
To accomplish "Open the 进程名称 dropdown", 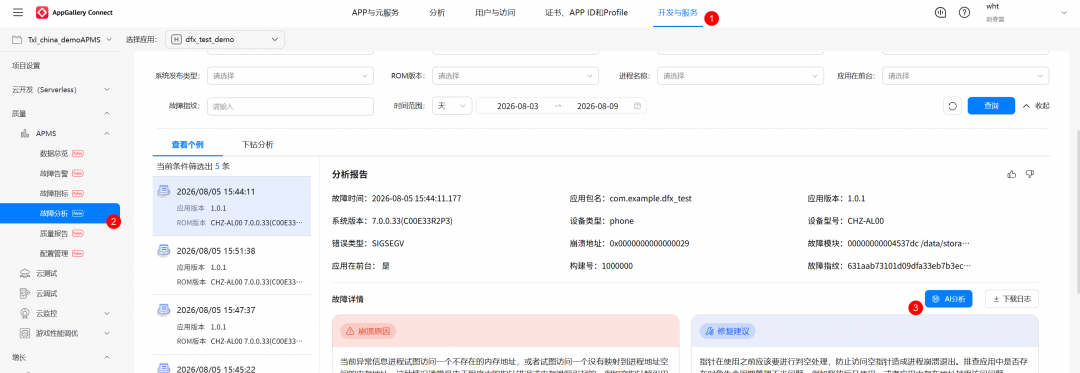I will [x=740, y=76].
